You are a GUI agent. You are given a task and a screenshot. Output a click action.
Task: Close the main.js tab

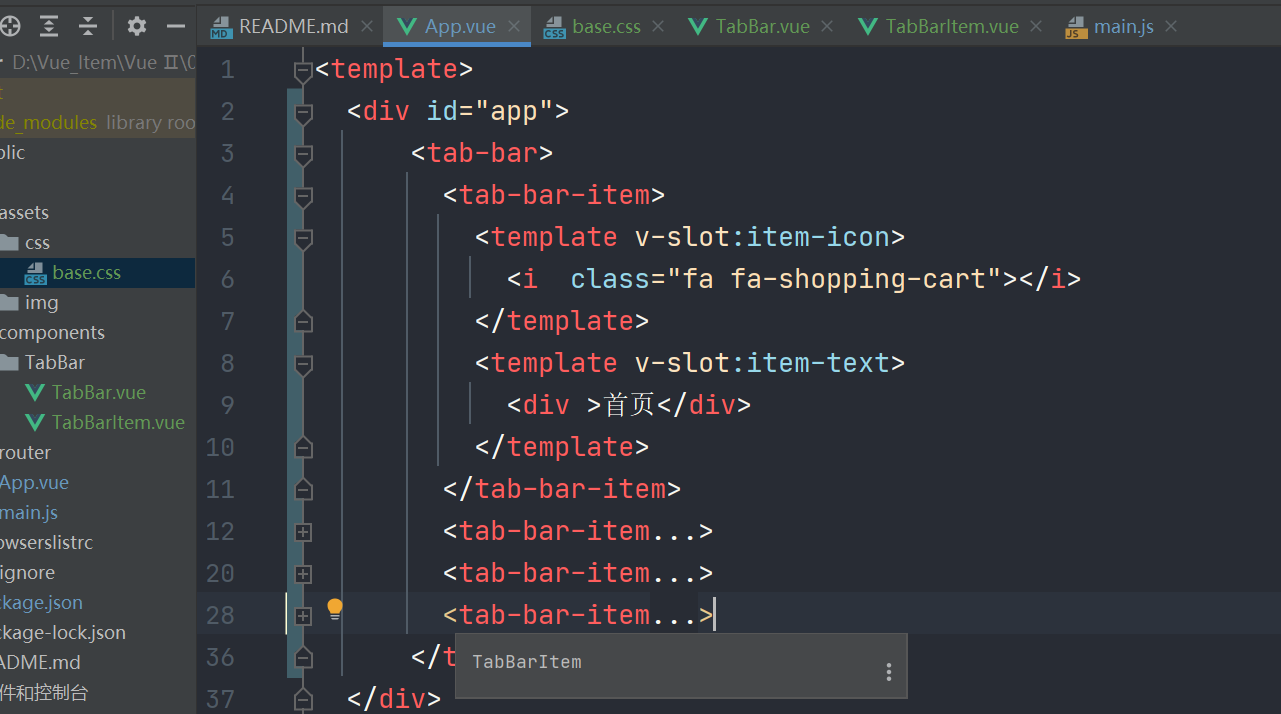coord(1172,27)
